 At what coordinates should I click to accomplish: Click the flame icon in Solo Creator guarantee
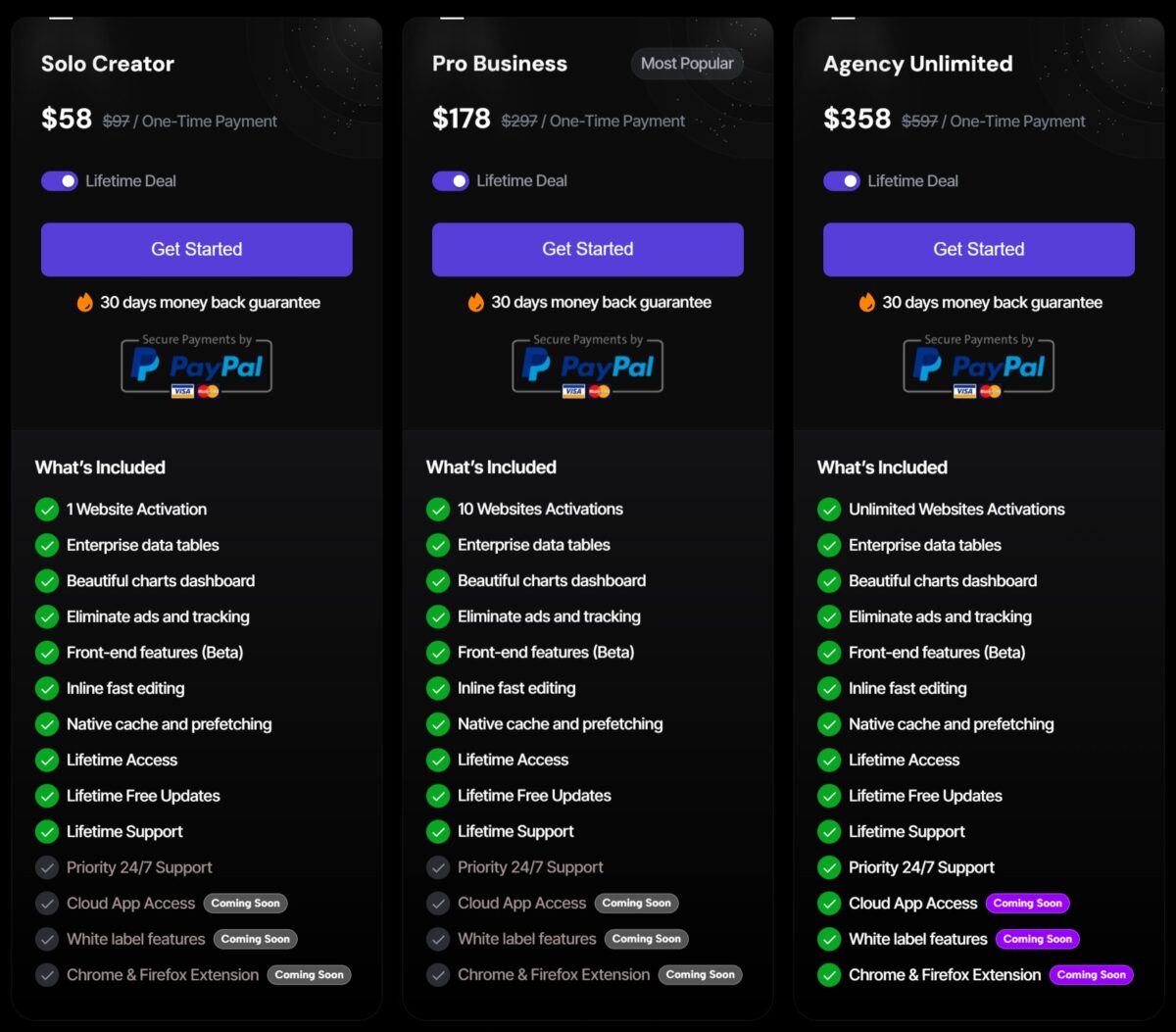pyautogui.click(x=85, y=302)
